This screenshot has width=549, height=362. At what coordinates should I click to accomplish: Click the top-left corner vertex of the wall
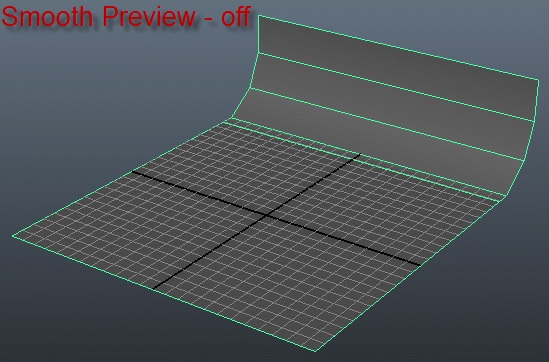click(258, 16)
